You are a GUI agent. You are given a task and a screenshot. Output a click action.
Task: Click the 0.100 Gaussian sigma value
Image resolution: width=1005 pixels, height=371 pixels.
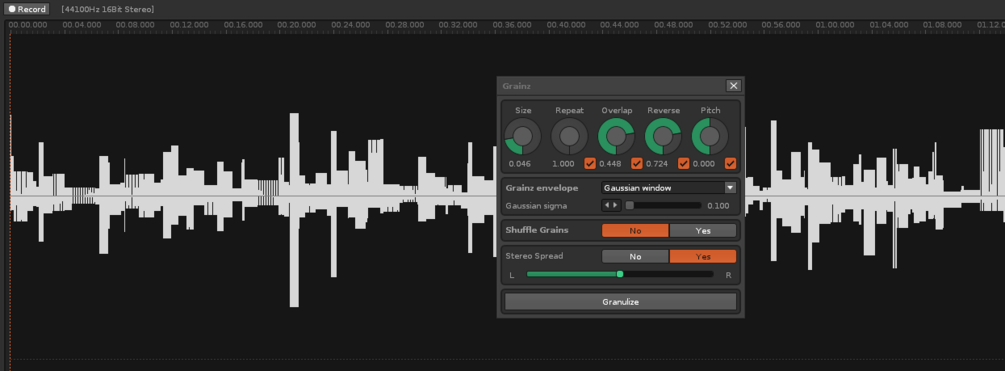point(718,206)
